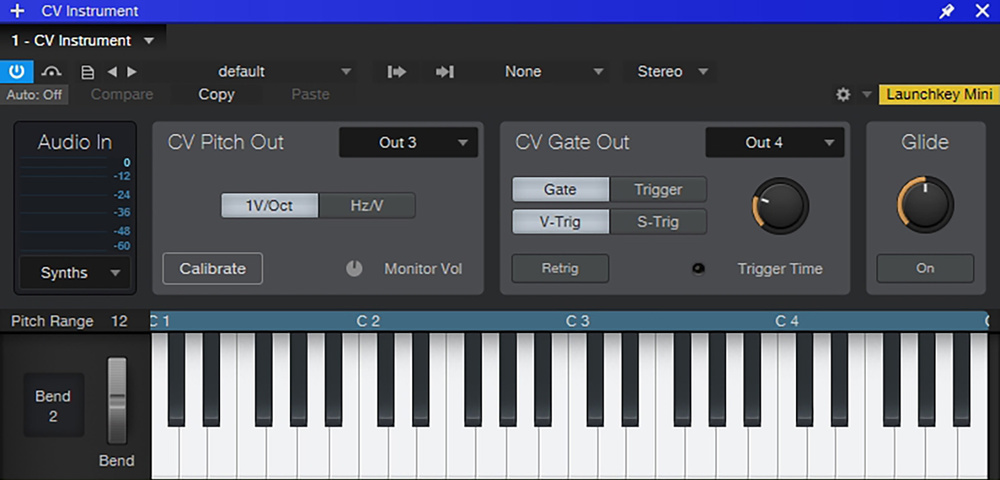
Task: Enable Trigger mode for gate output
Action: tap(658, 189)
